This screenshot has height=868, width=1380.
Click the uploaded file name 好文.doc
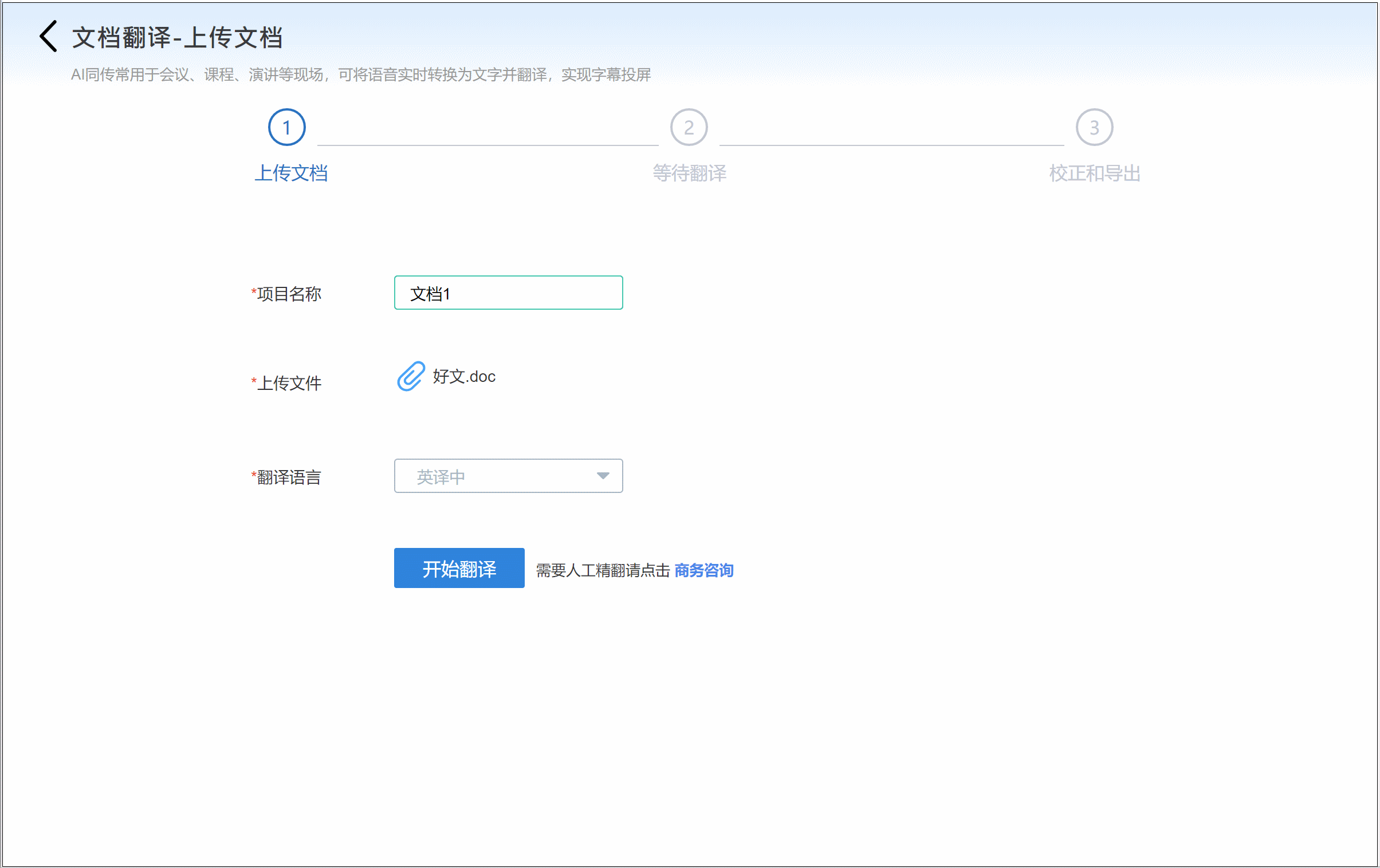click(463, 376)
